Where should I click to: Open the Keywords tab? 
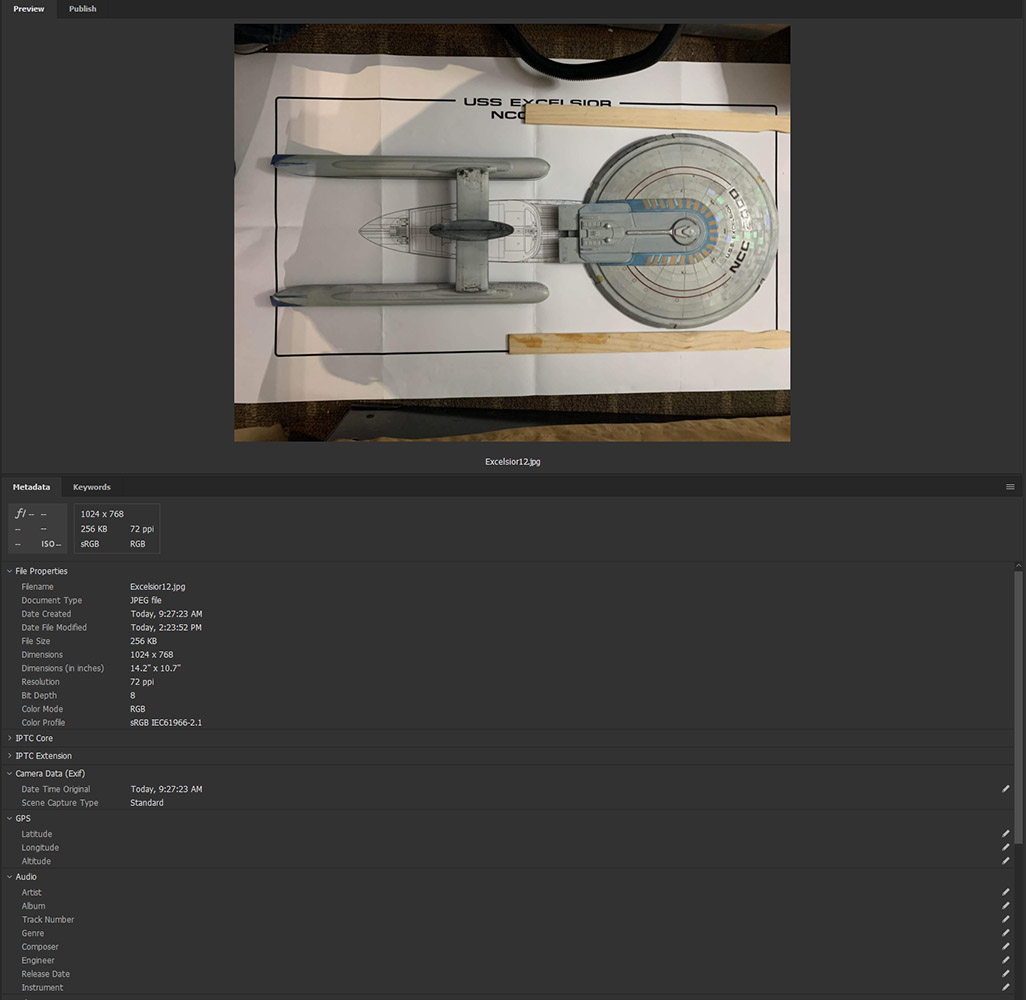pos(92,487)
